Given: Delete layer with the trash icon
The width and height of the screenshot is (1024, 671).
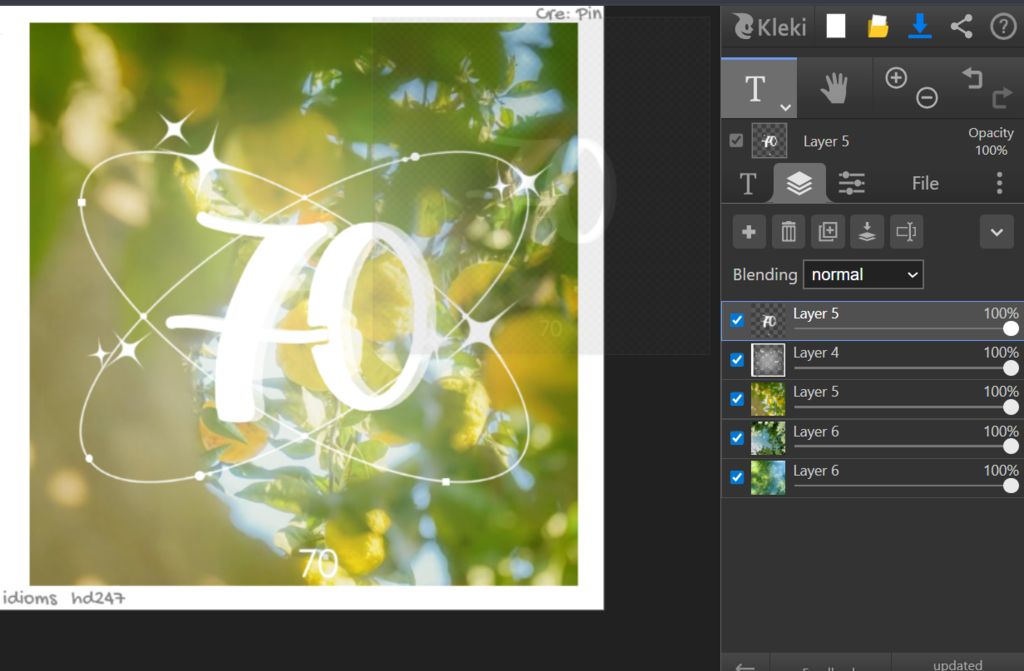Looking at the screenshot, I should [788, 232].
